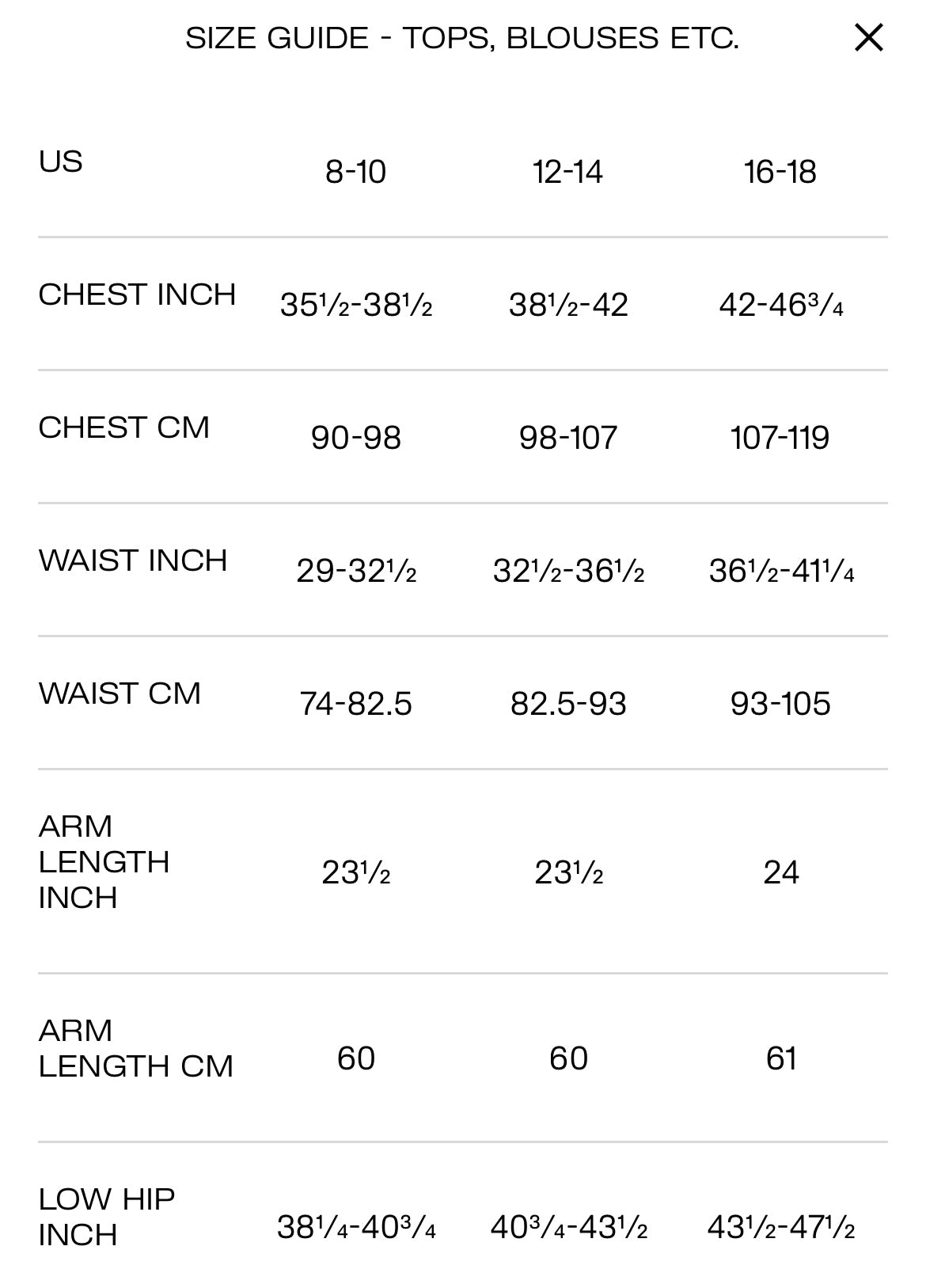This screenshot has width=926, height=1288.
Task: Click the Low Hip Inch row label
Action: 107,1217
